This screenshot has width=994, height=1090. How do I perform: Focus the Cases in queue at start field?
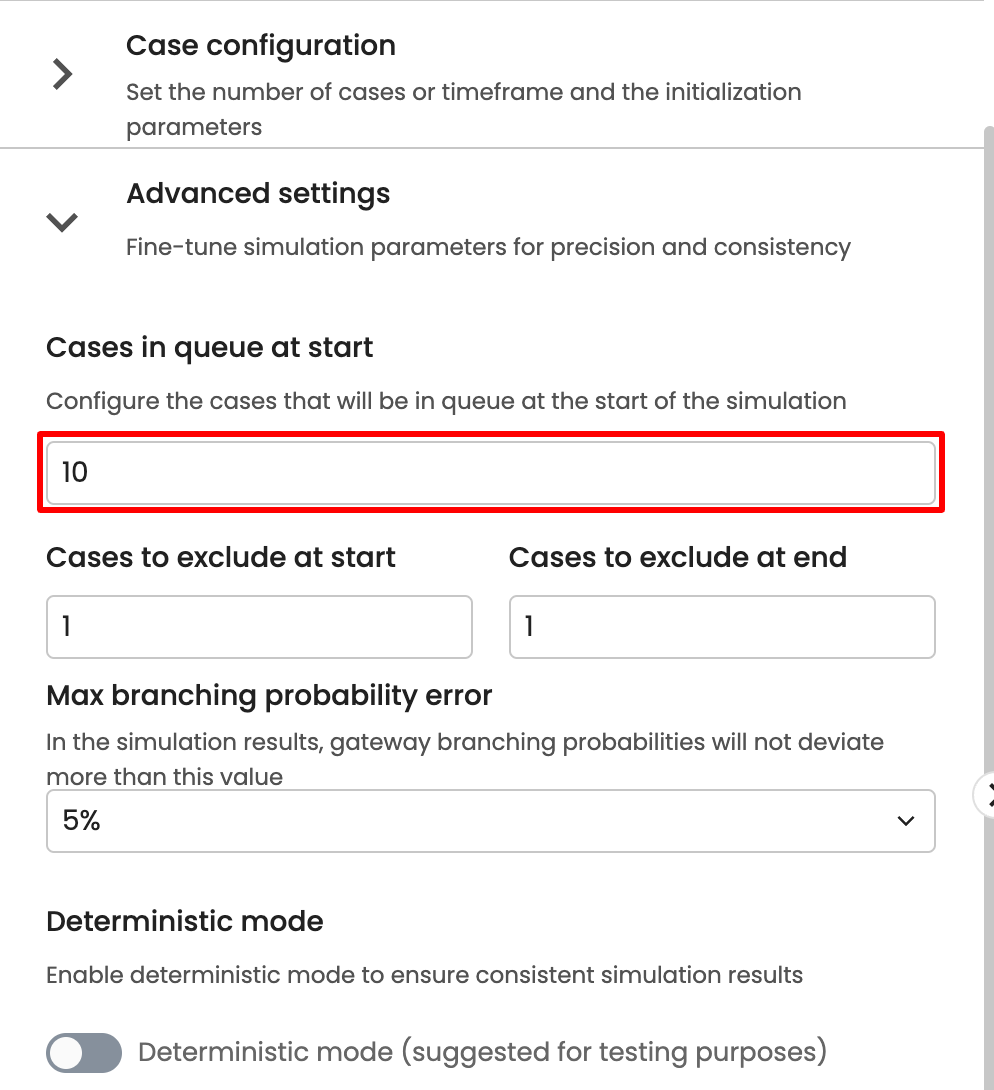click(x=490, y=473)
